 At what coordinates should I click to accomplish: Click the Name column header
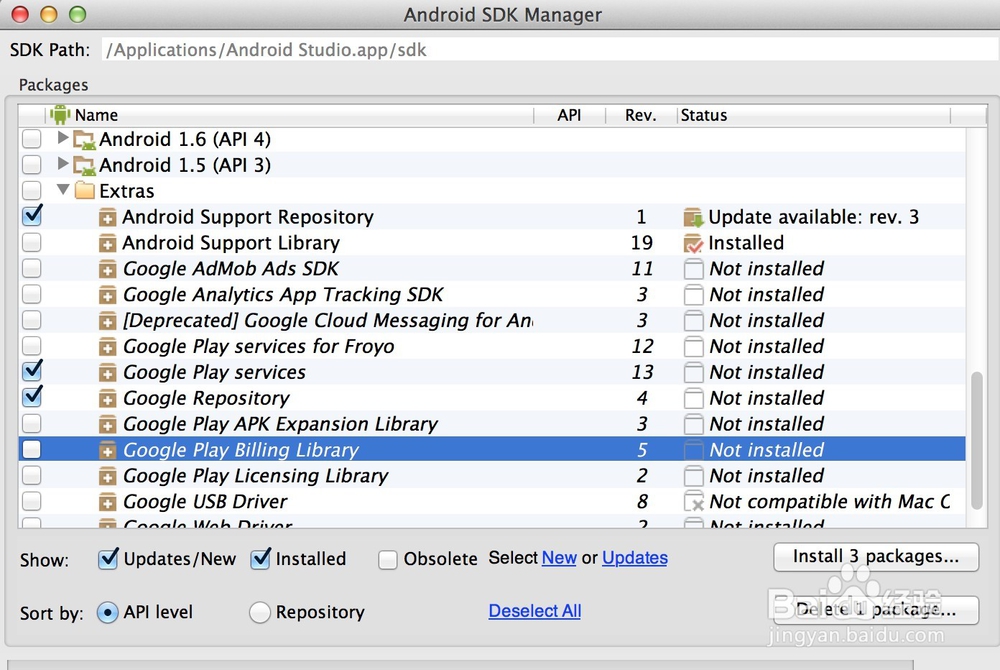(290, 115)
